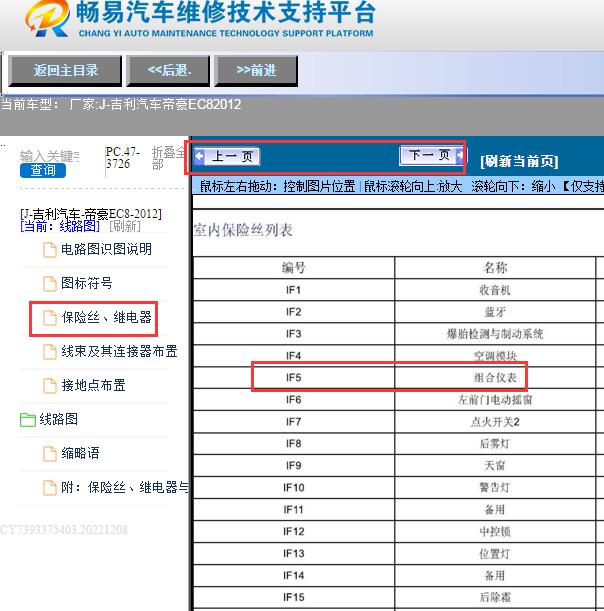The width and height of the screenshot is (604, 611).
Task: Select the 左前门电动摇窗 cell
Action: pyautogui.click(x=495, y=400)
